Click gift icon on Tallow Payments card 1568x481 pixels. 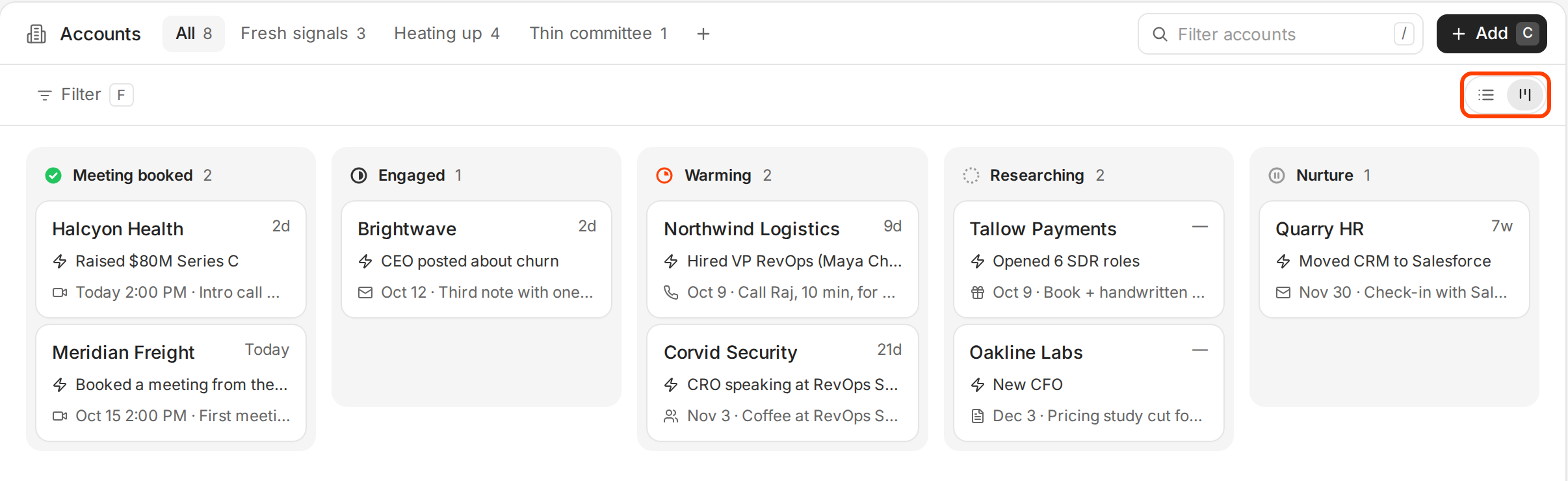tap(978, 292)
